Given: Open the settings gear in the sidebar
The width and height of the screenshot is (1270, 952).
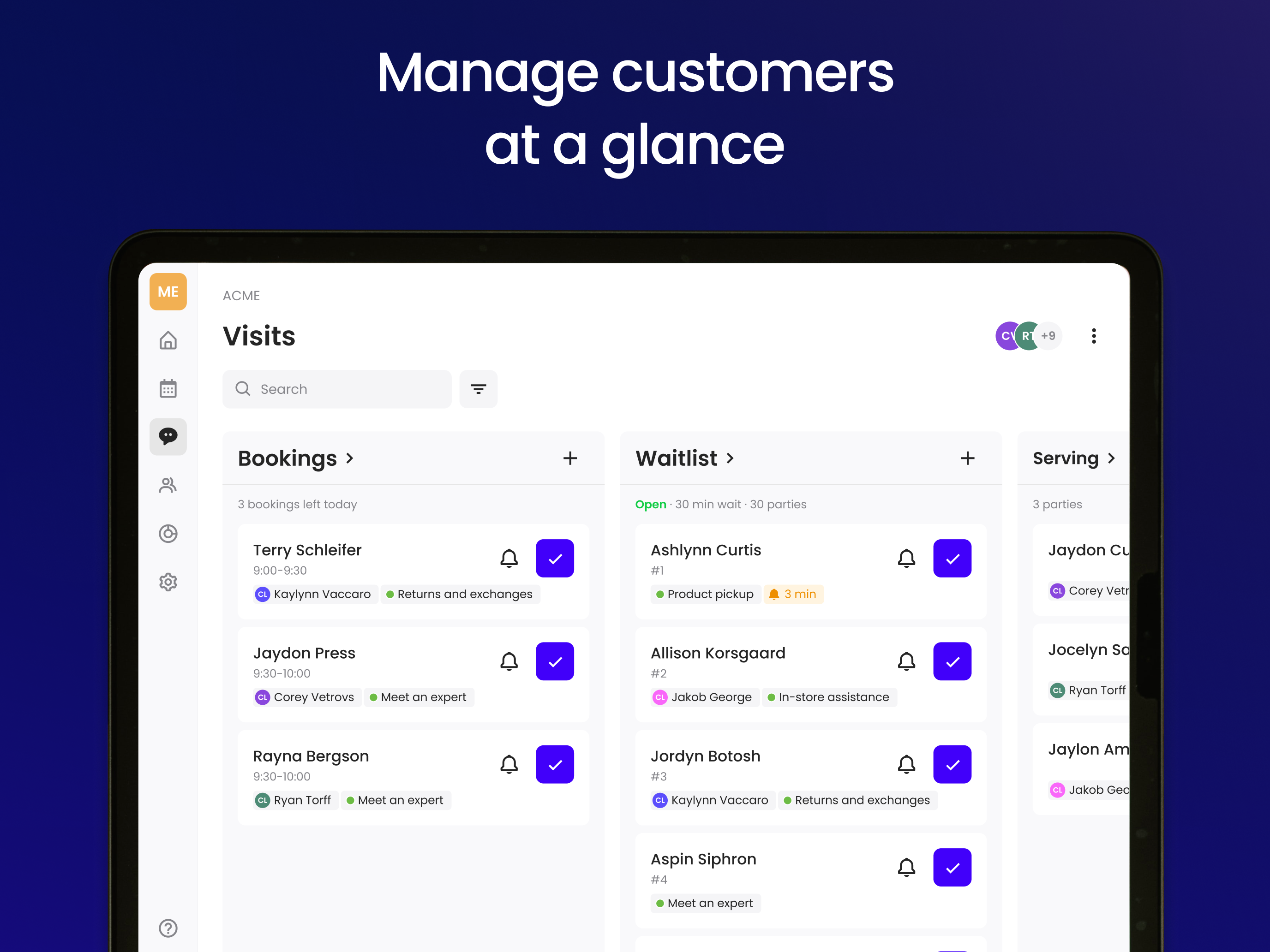Looking at the screenshot, I should 168,582.
